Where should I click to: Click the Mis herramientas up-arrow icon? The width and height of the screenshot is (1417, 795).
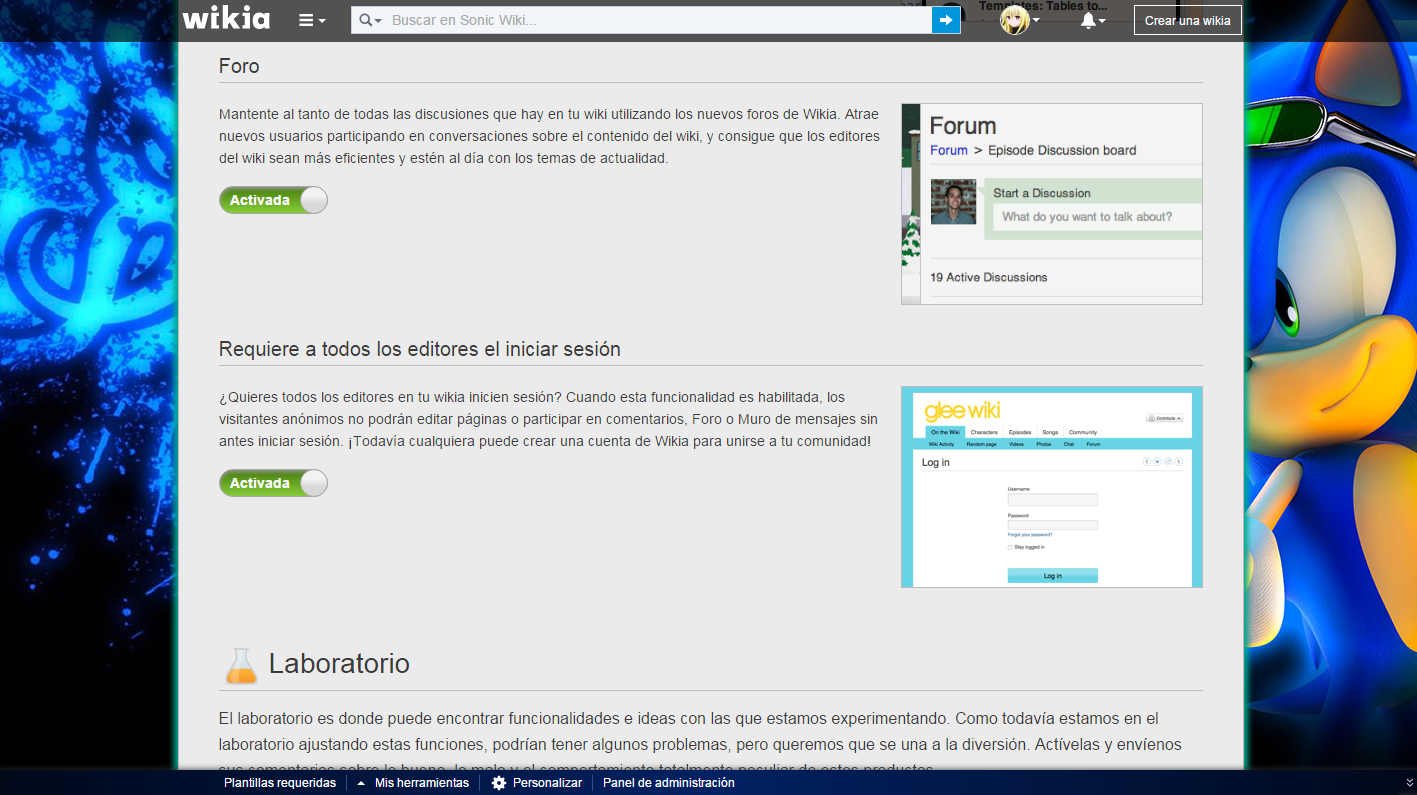[x=361, y=783]
